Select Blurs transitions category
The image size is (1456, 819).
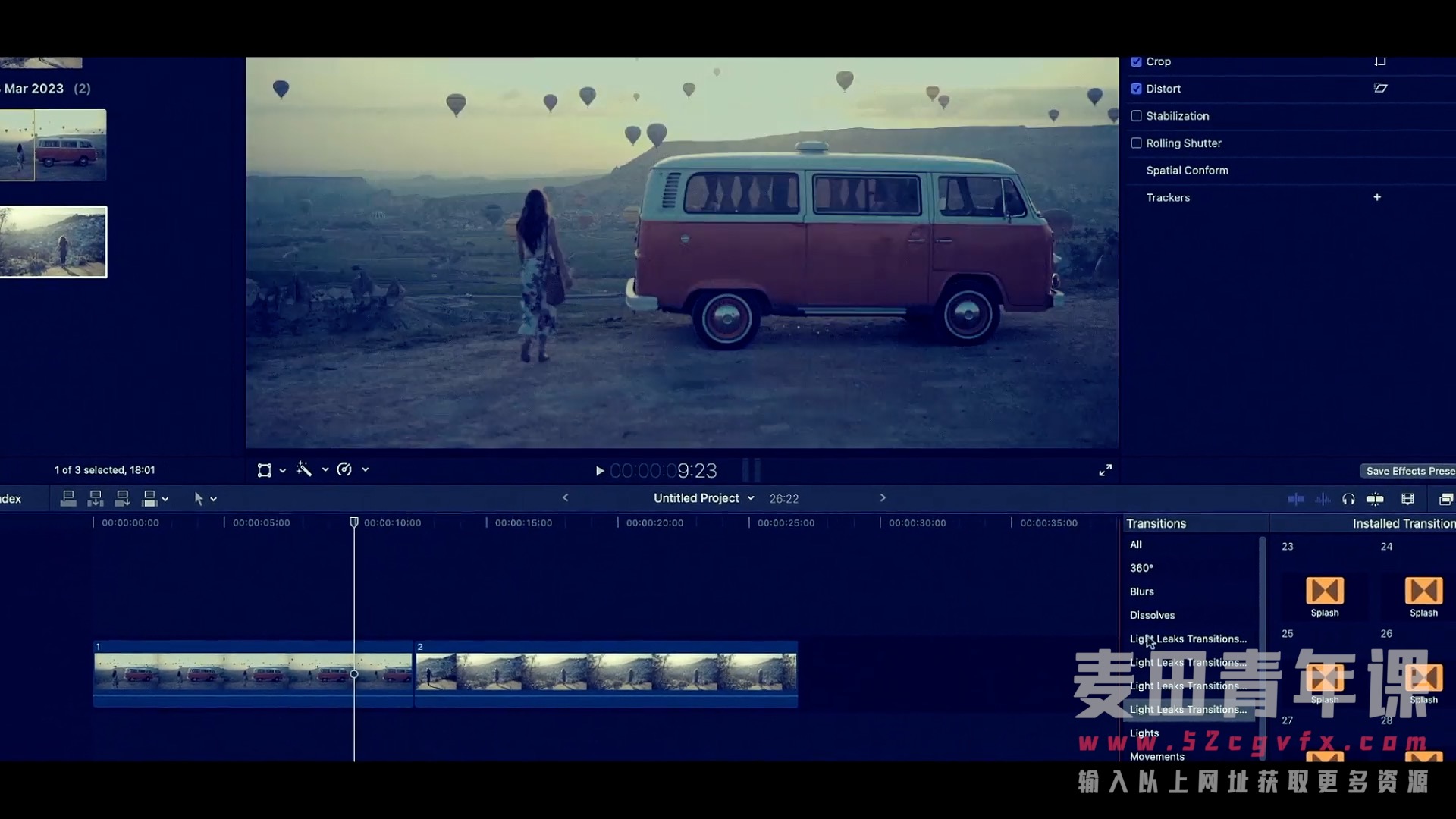click(x=1142, y=591)
